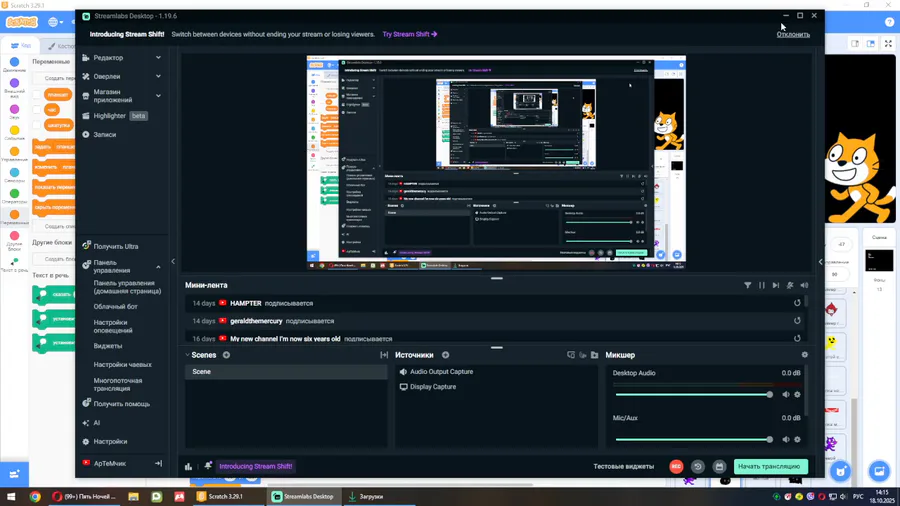
Task: Toggle the replay buffer button
Action: (698, 466)
